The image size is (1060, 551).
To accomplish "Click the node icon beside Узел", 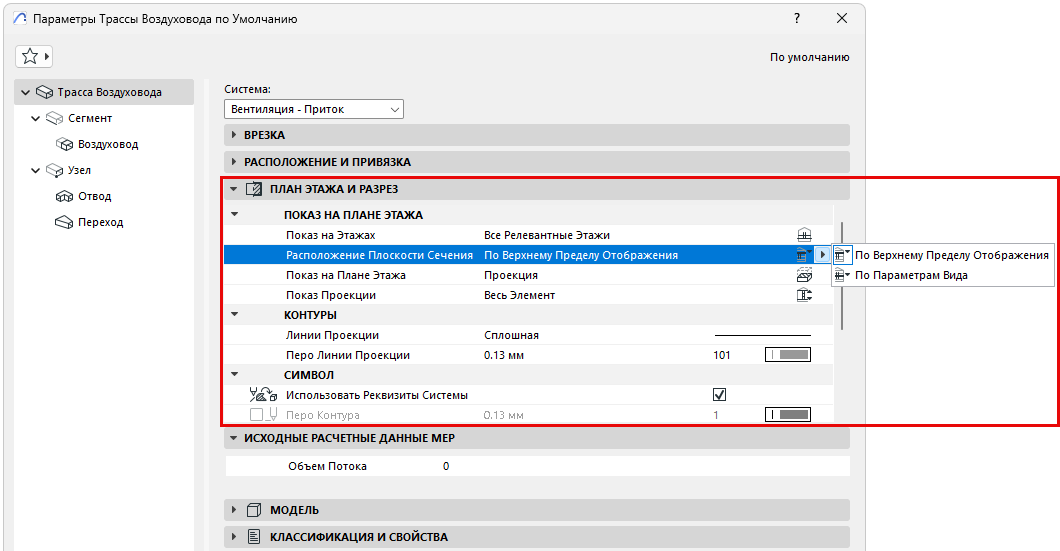I will (x=55, y=170).
